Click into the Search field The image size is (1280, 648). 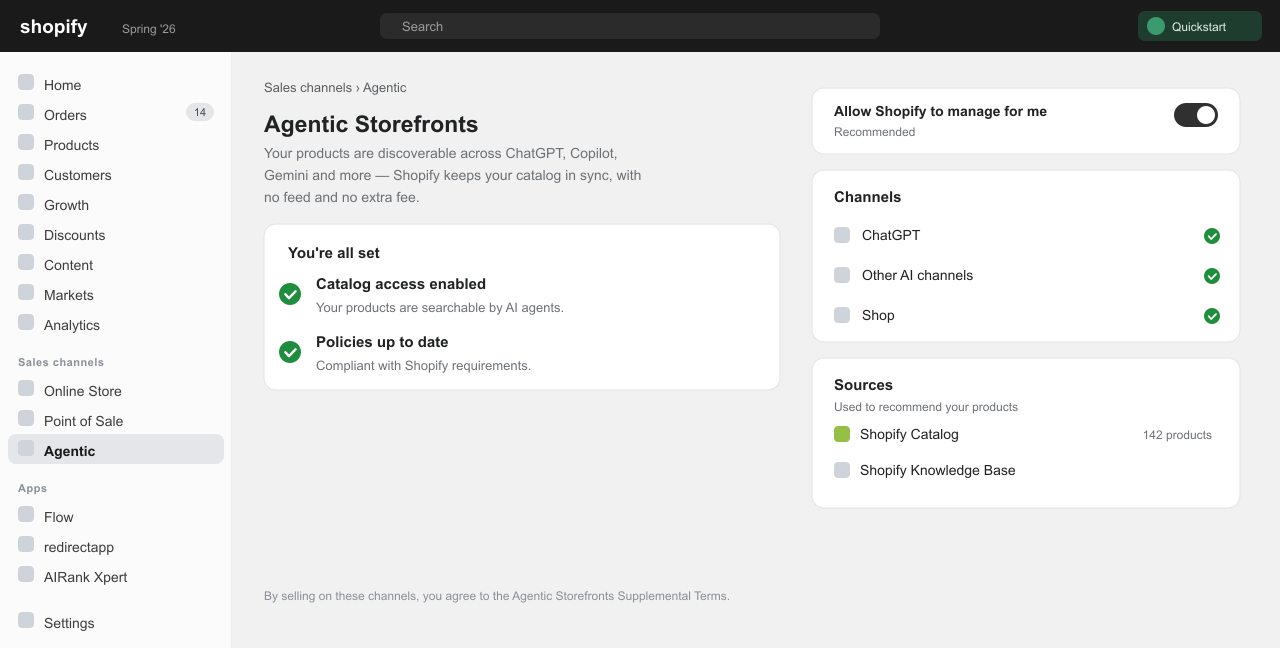[630, 26]
